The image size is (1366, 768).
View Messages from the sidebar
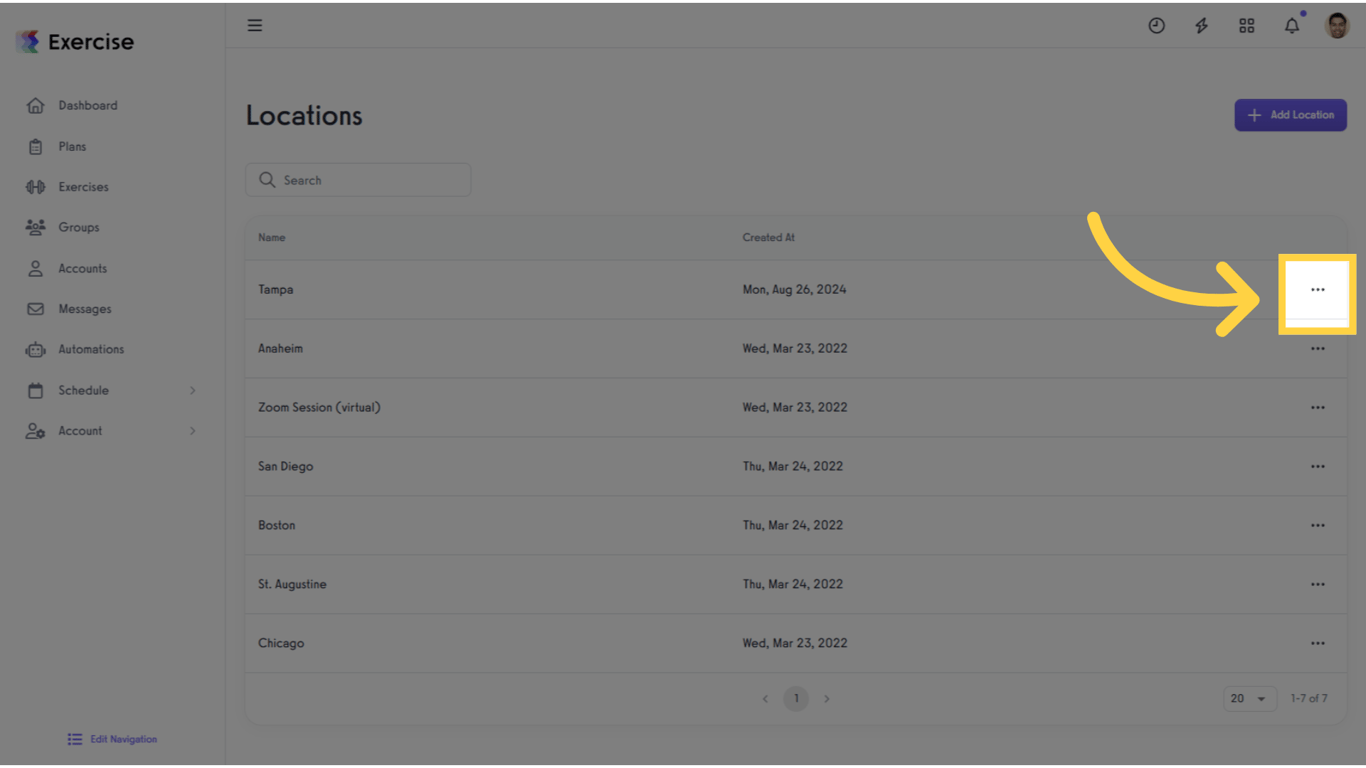click(x=84, y=308)
